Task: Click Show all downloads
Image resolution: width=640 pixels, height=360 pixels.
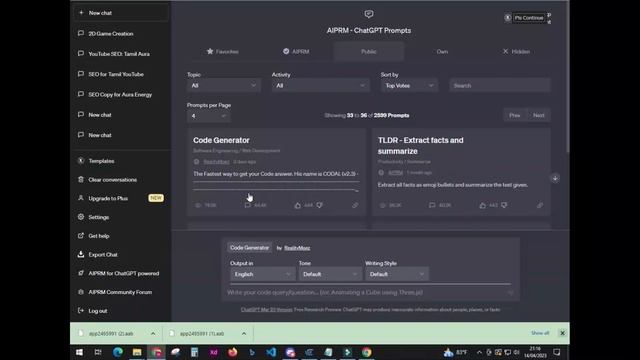Action: [x=540, y=333]
